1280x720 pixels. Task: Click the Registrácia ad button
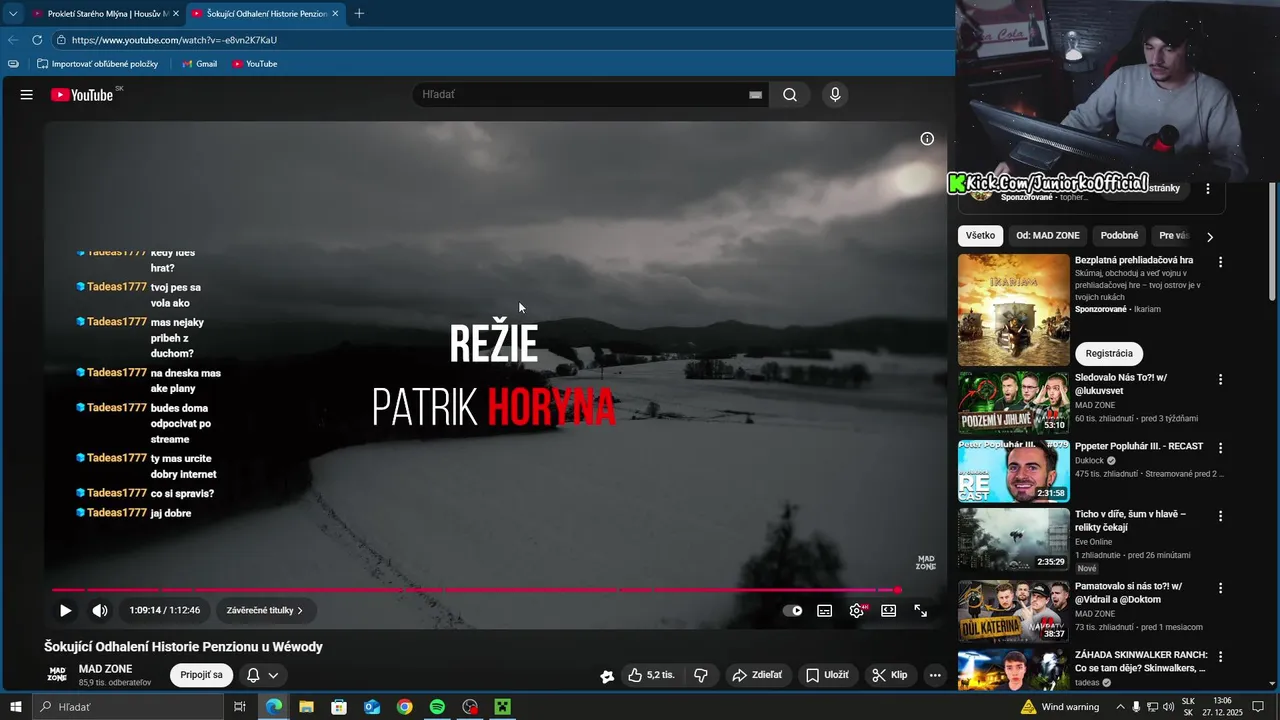(1109, 353)
